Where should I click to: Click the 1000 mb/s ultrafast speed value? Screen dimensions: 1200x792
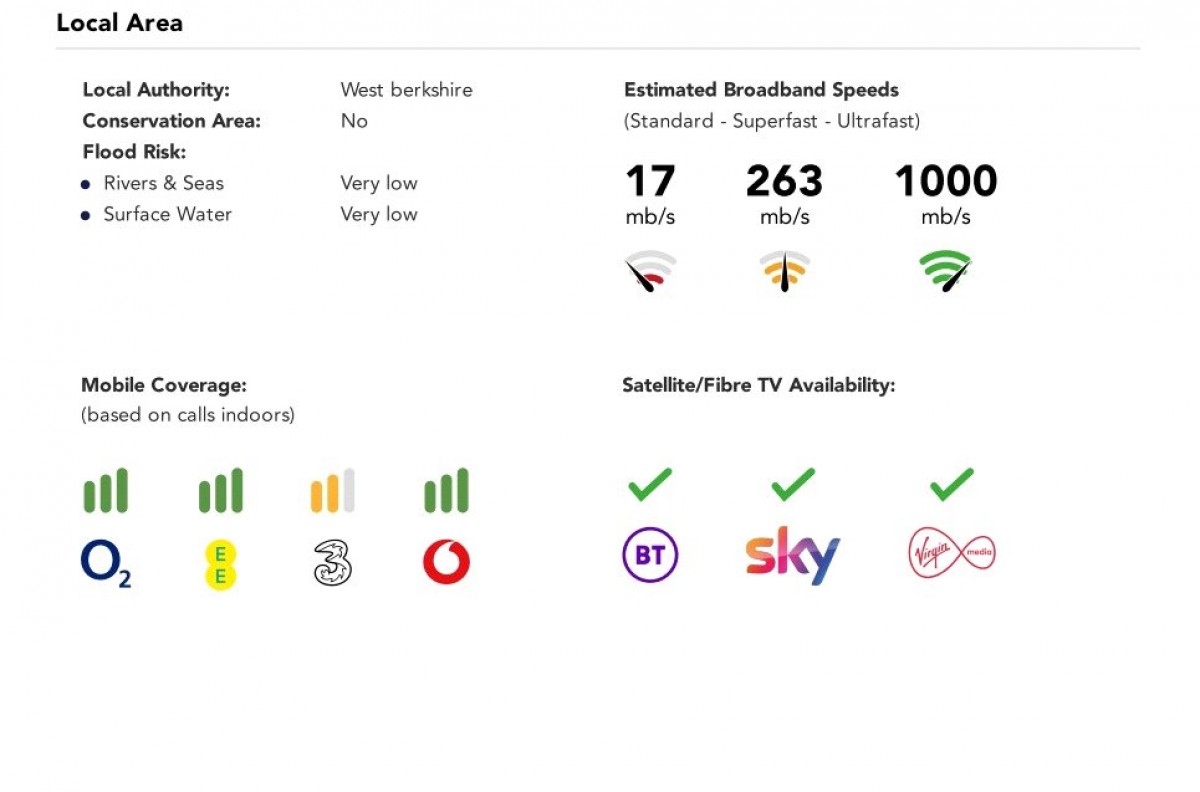coord(945,182)
